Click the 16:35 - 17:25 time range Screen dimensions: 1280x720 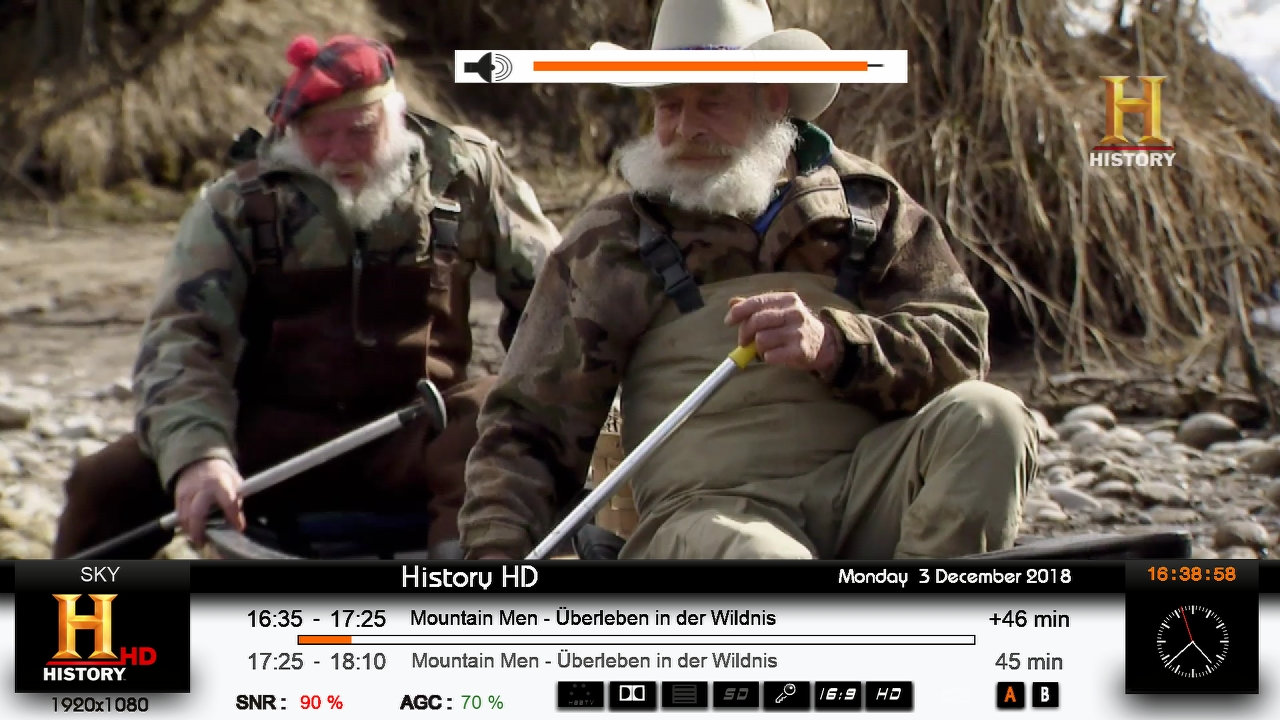318,620
